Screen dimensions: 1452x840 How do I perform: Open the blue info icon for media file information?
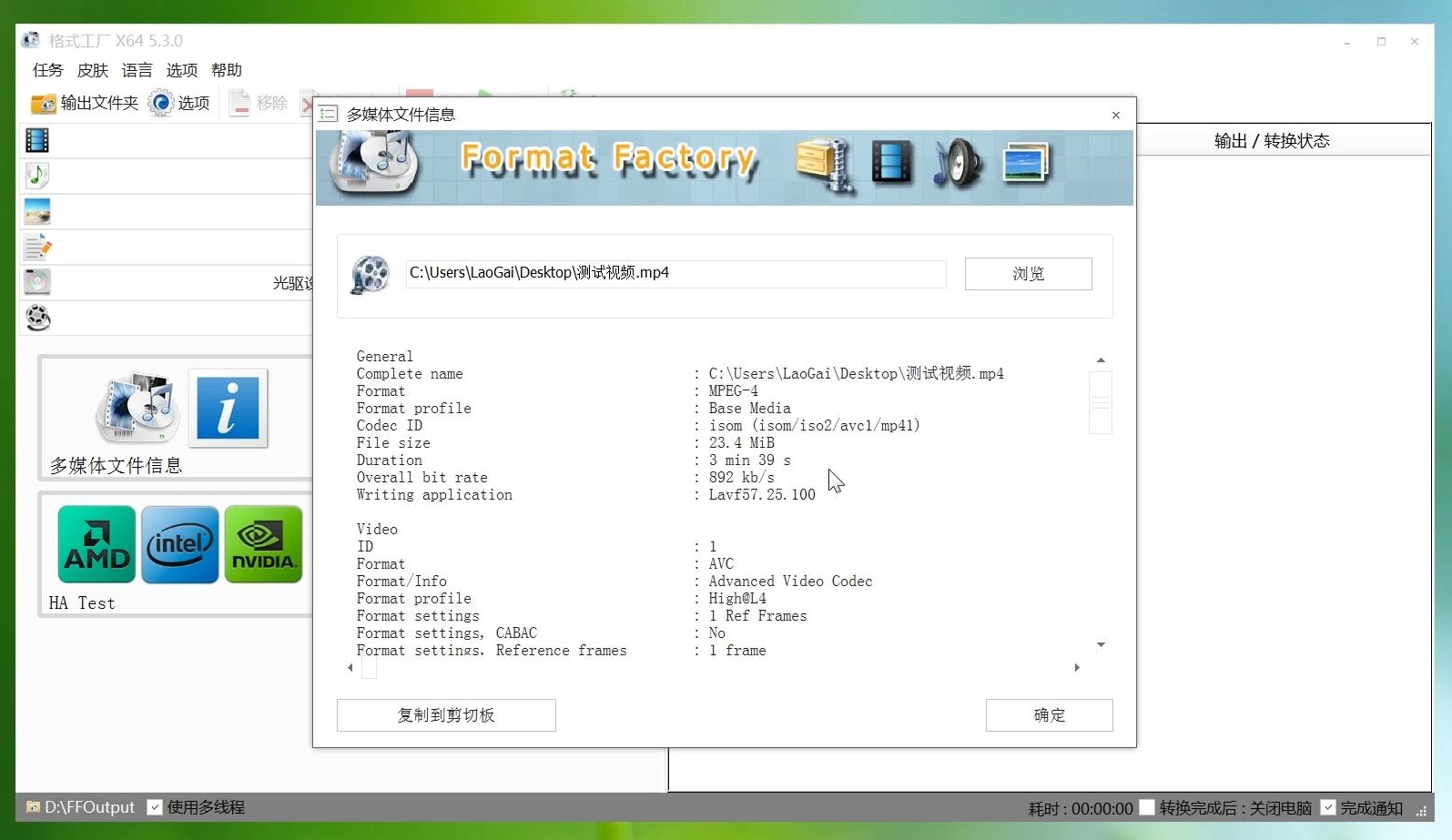[228, 409]
